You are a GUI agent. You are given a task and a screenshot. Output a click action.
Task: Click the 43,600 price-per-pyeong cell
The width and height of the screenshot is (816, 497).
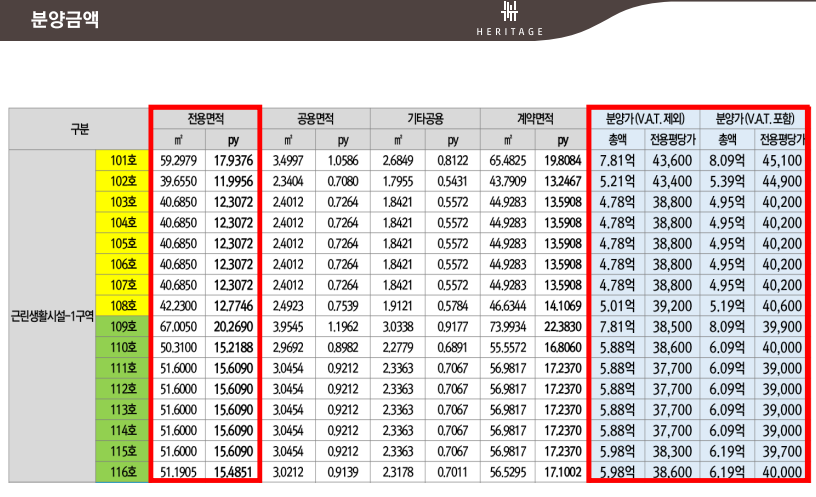(672, 160)
